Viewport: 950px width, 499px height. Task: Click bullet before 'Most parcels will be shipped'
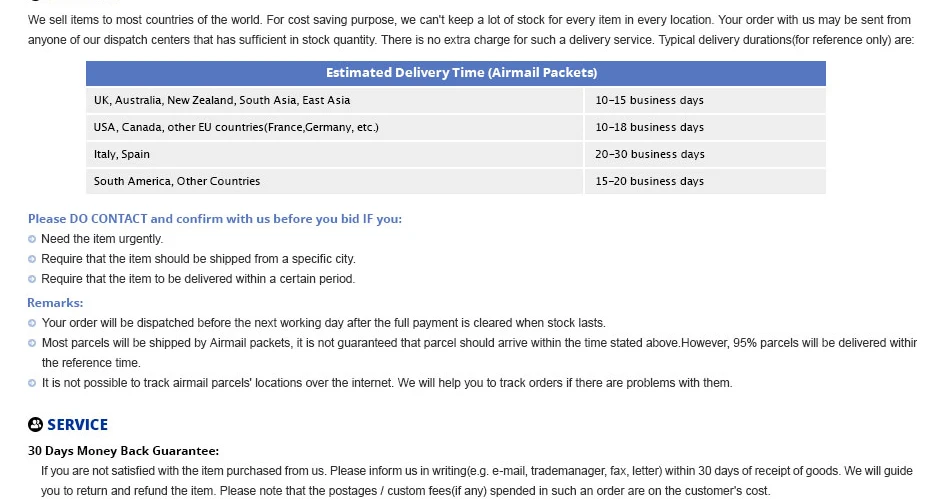click(32, 344)
